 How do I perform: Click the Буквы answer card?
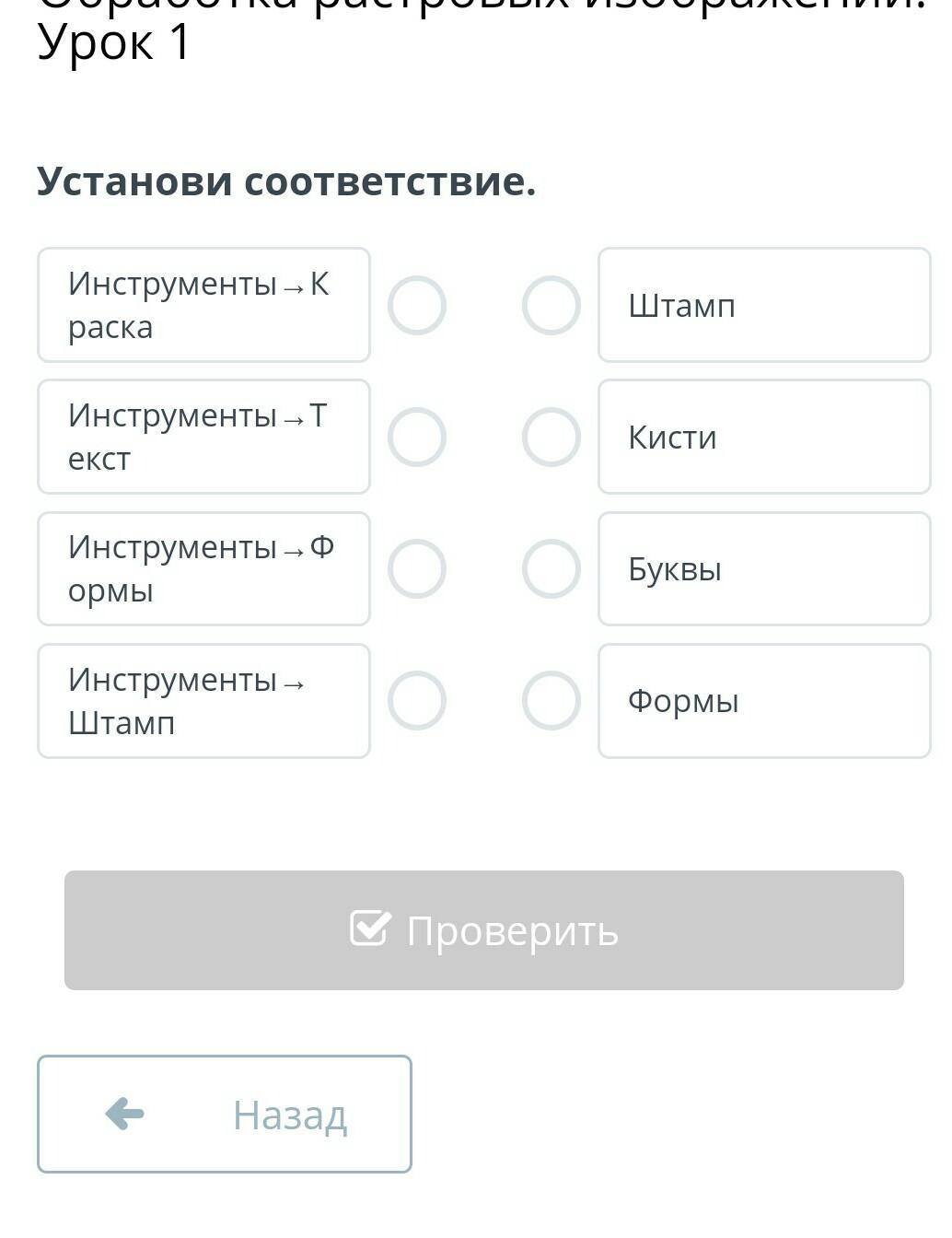point(764,568)
